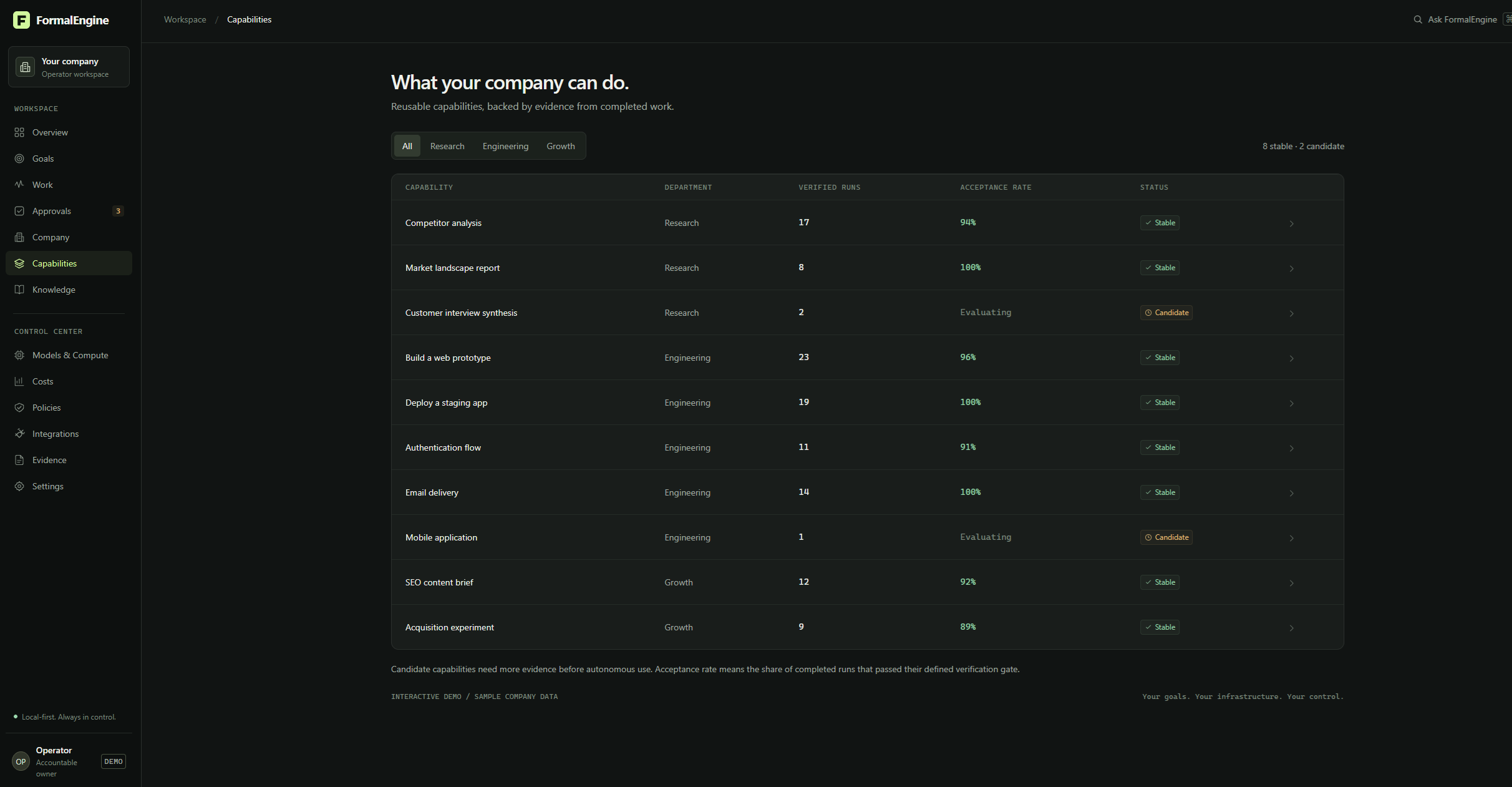This screenshot has width=1512, height=787.
Task: Click the Knowledge book icon
Action: pos(19,290)
